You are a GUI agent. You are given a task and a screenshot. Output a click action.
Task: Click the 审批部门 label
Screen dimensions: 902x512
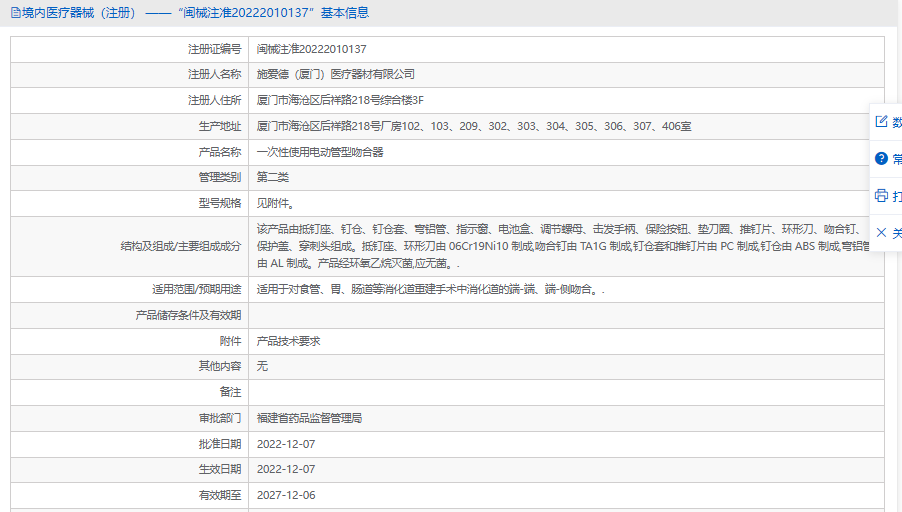coord(220,418)
